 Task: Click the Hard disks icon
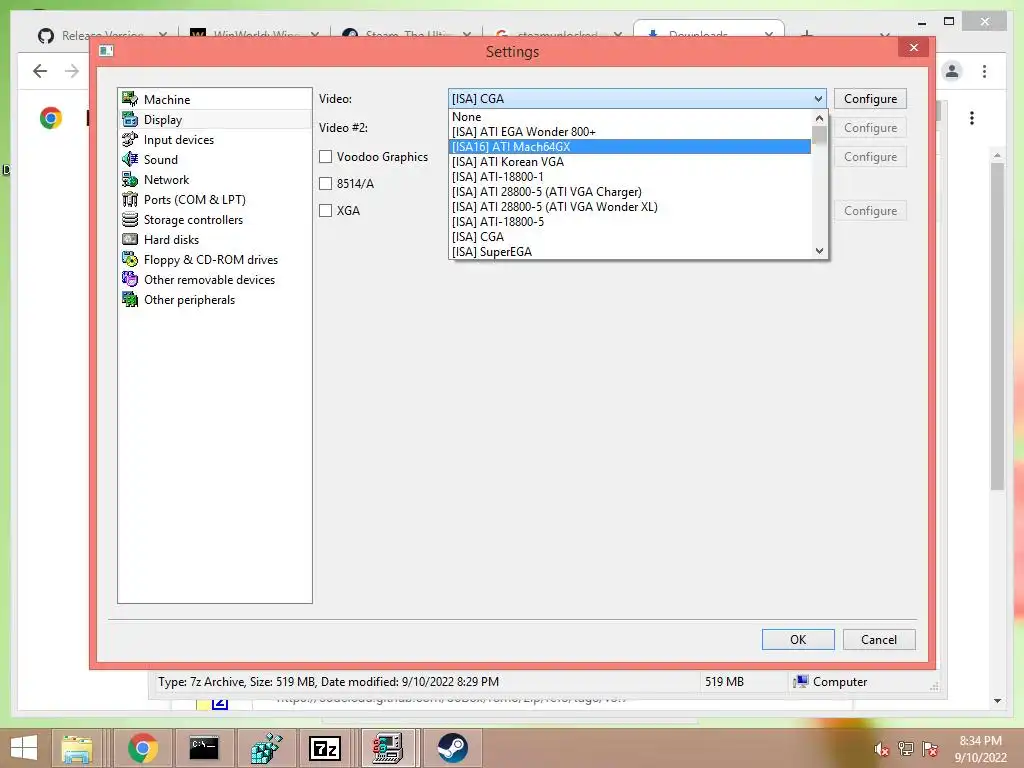130,240
